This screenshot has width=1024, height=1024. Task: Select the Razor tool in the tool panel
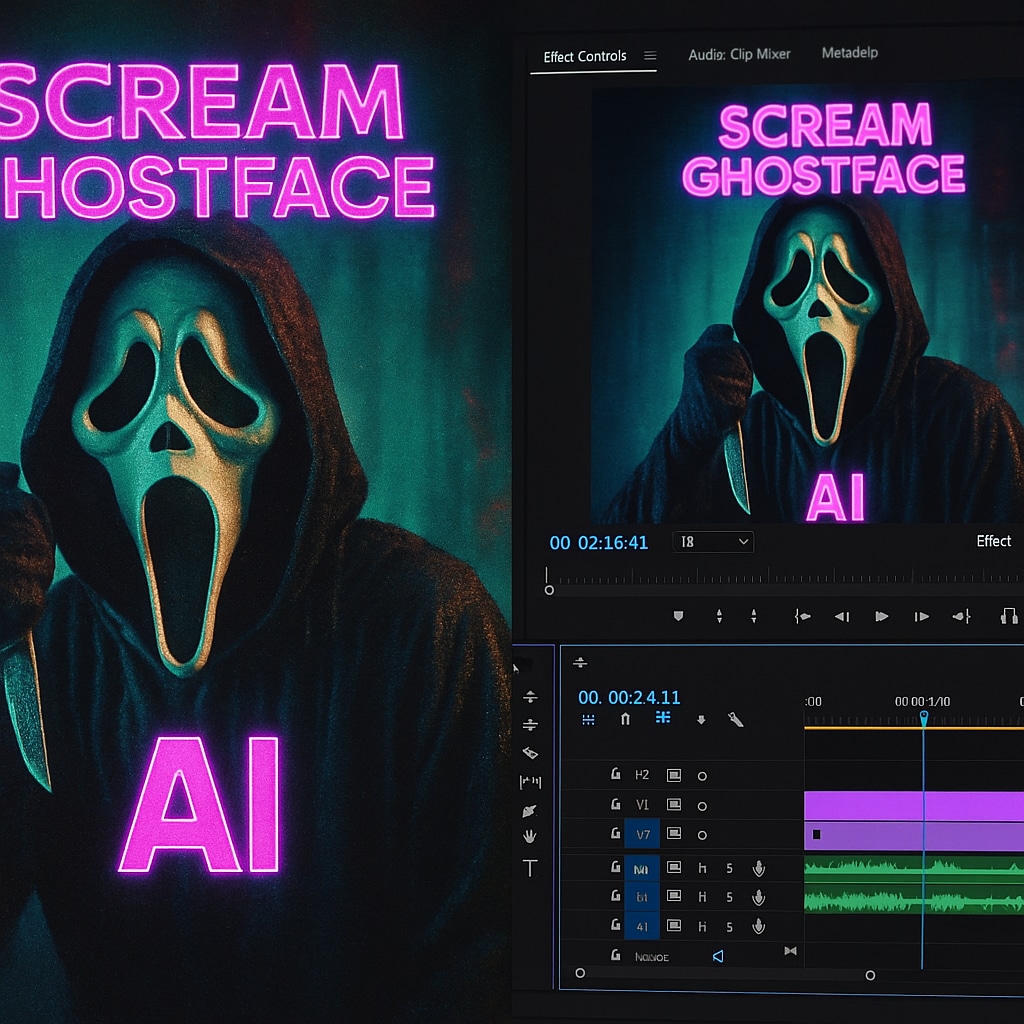pyautogui.click(x=530, y=753)
